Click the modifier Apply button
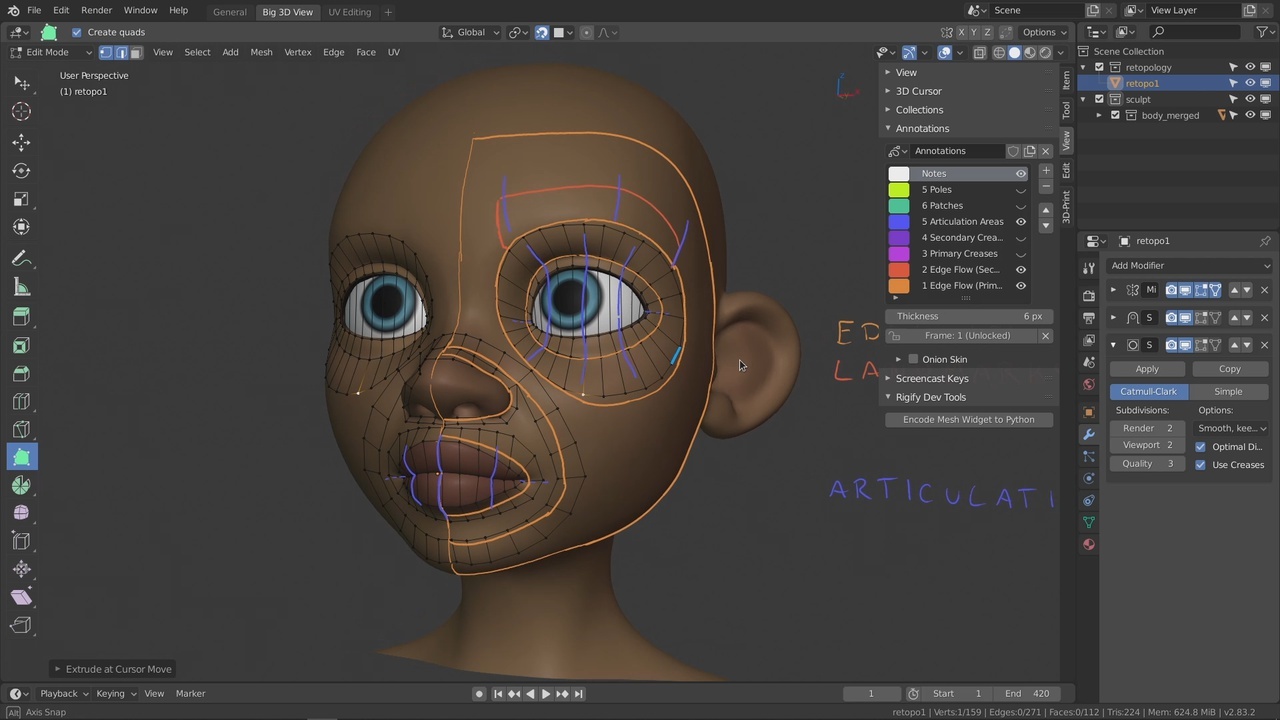This screenshot has width=1280, height=720. click(x=1147, y=369)
